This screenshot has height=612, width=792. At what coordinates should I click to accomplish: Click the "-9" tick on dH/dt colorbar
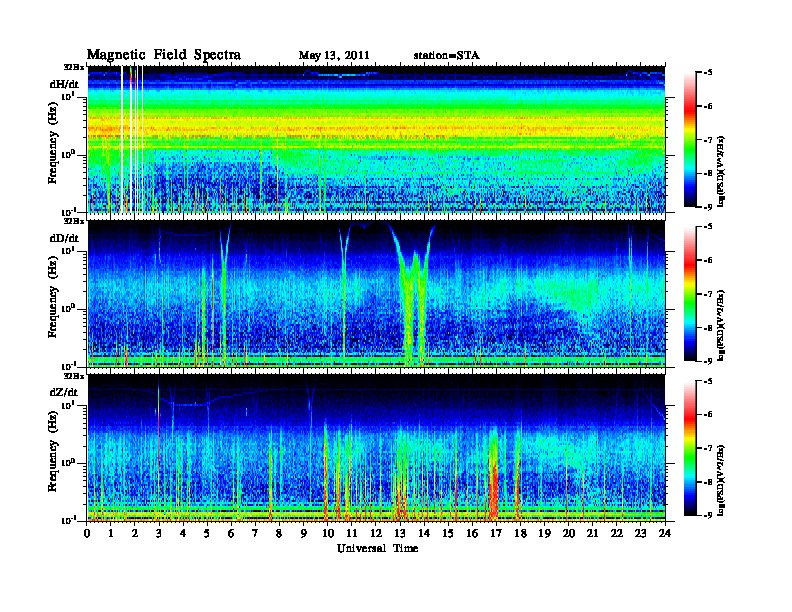pyautogui.click(x=708, y=207)
